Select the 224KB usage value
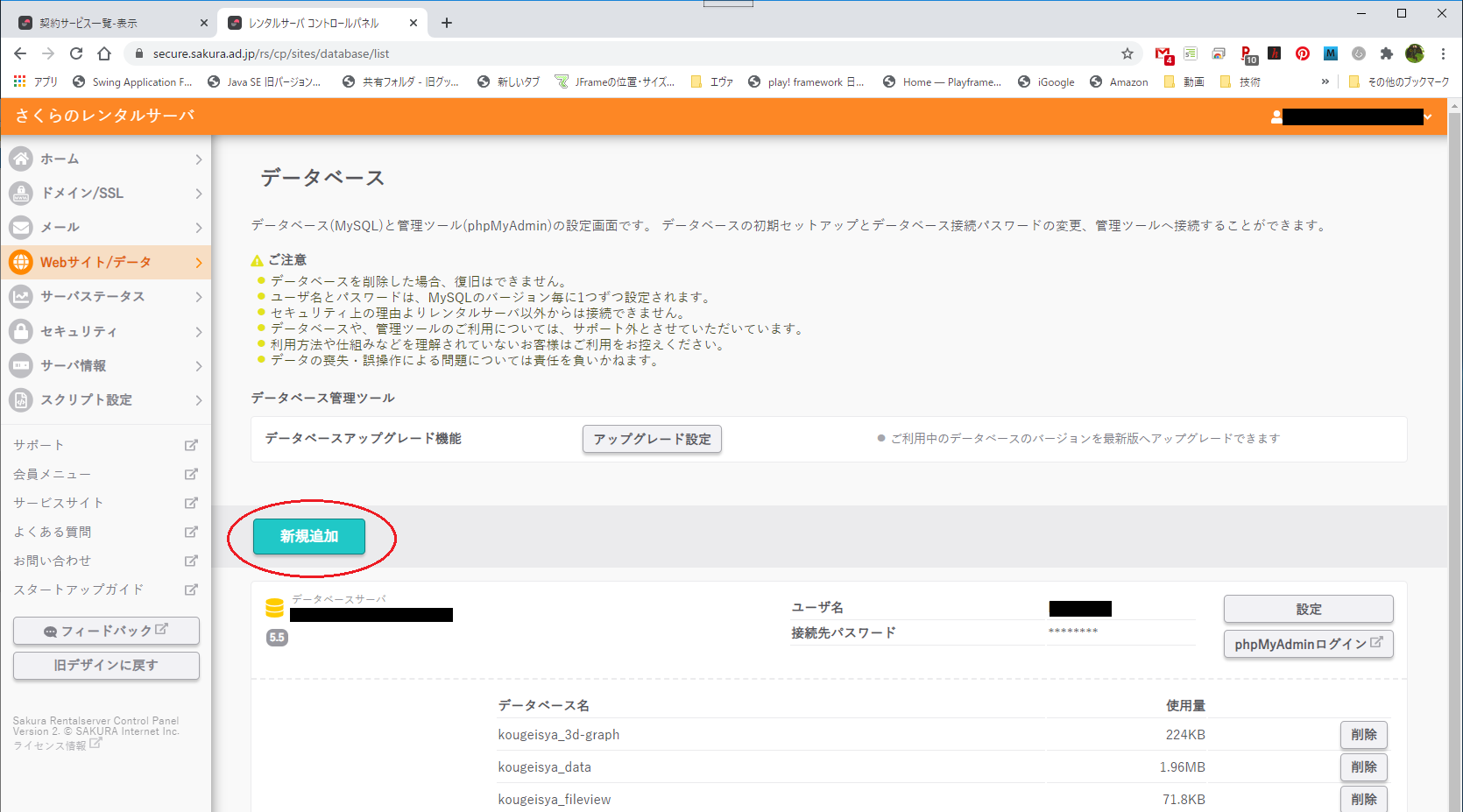This screenshot has width=1463, height=812. (x=1185, y=734)
